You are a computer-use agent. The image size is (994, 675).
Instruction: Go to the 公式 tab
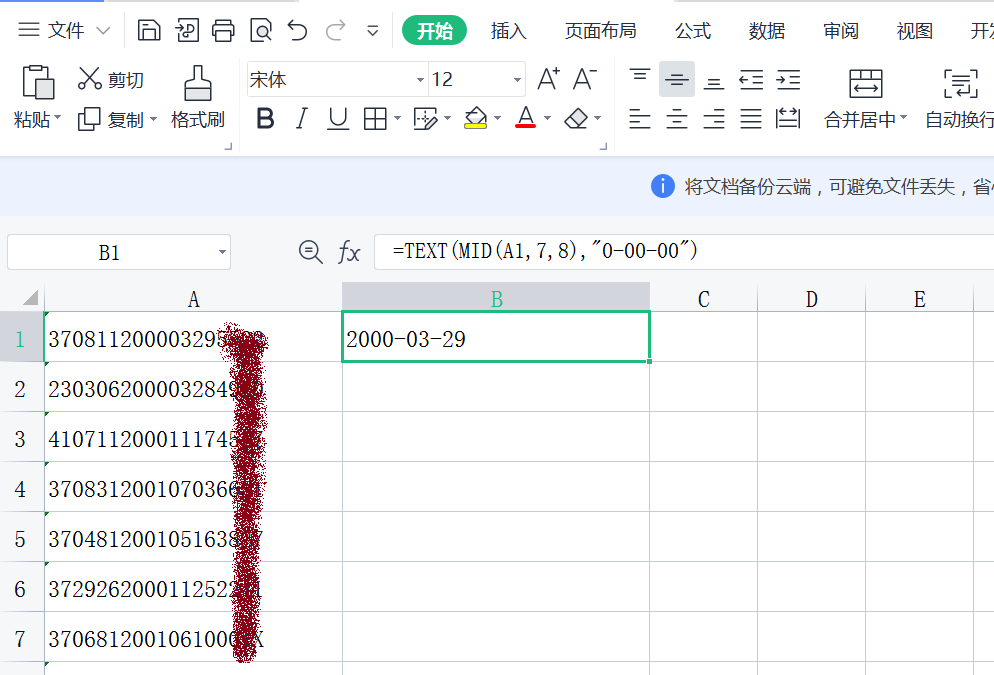tap(692, 30)
